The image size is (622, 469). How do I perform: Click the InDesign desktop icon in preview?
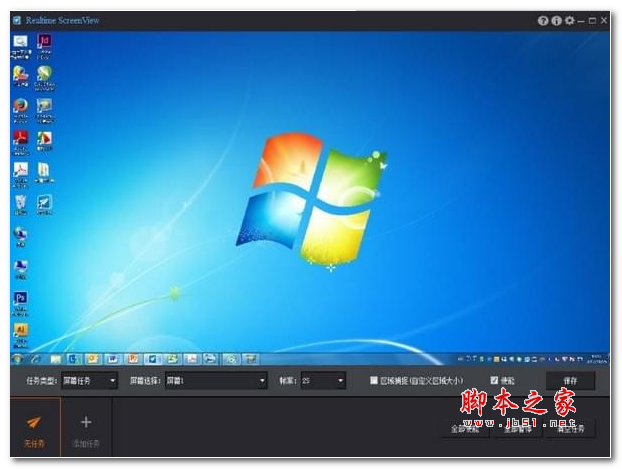(44, 40)
